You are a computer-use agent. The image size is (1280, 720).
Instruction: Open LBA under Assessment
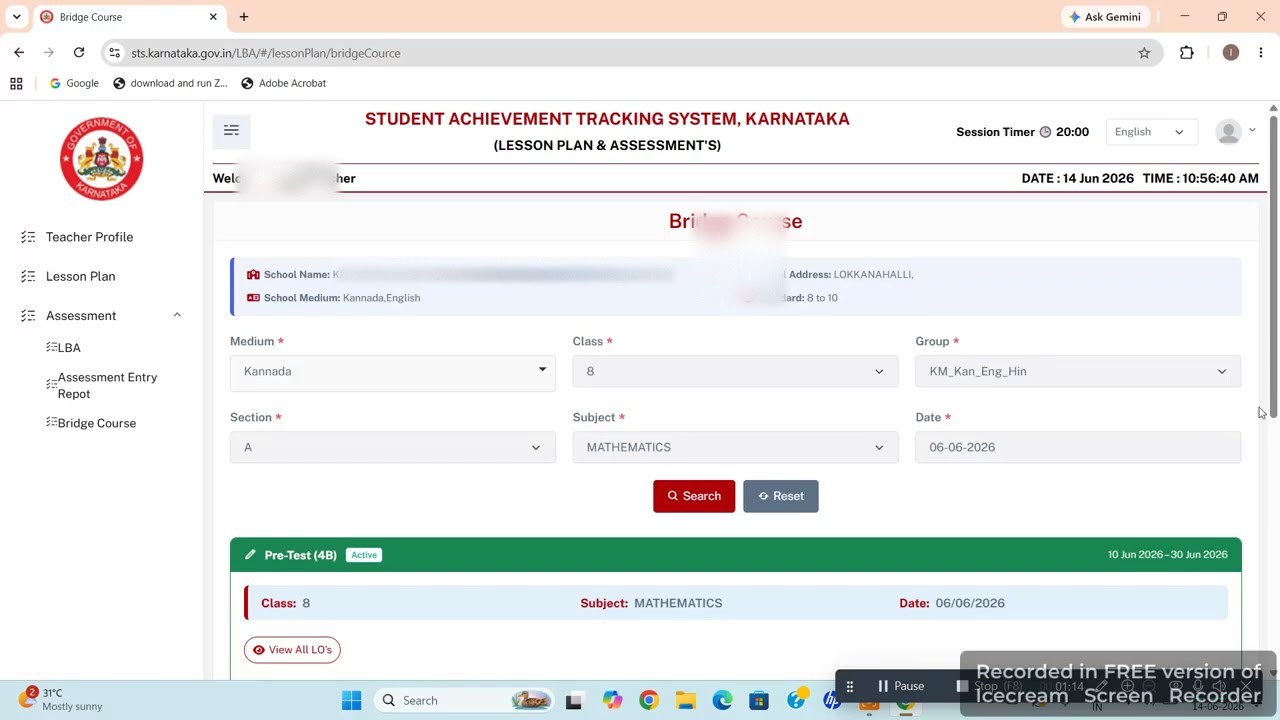pos(69,348)
